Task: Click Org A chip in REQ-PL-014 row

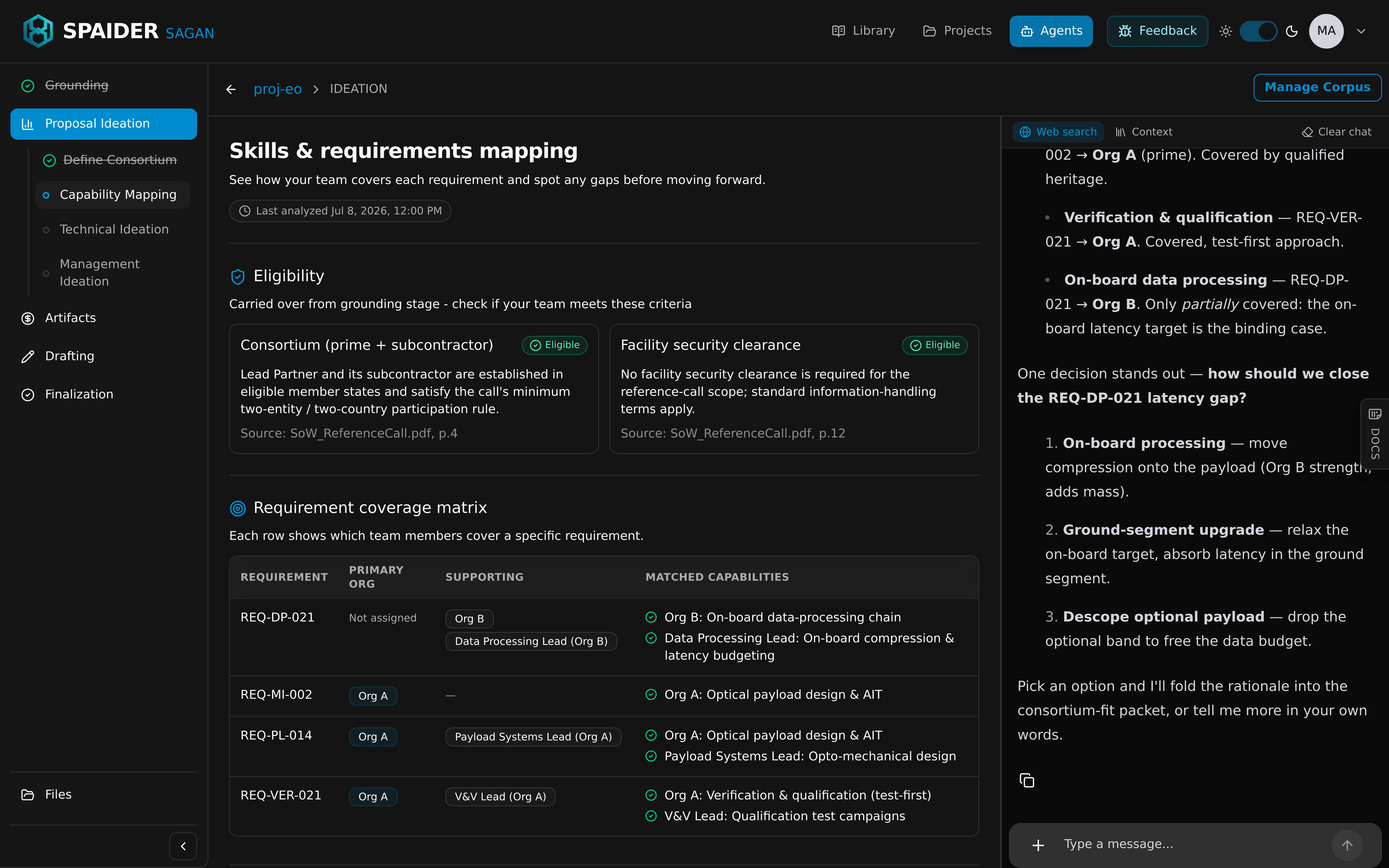Action: click(x=373, y=737)
